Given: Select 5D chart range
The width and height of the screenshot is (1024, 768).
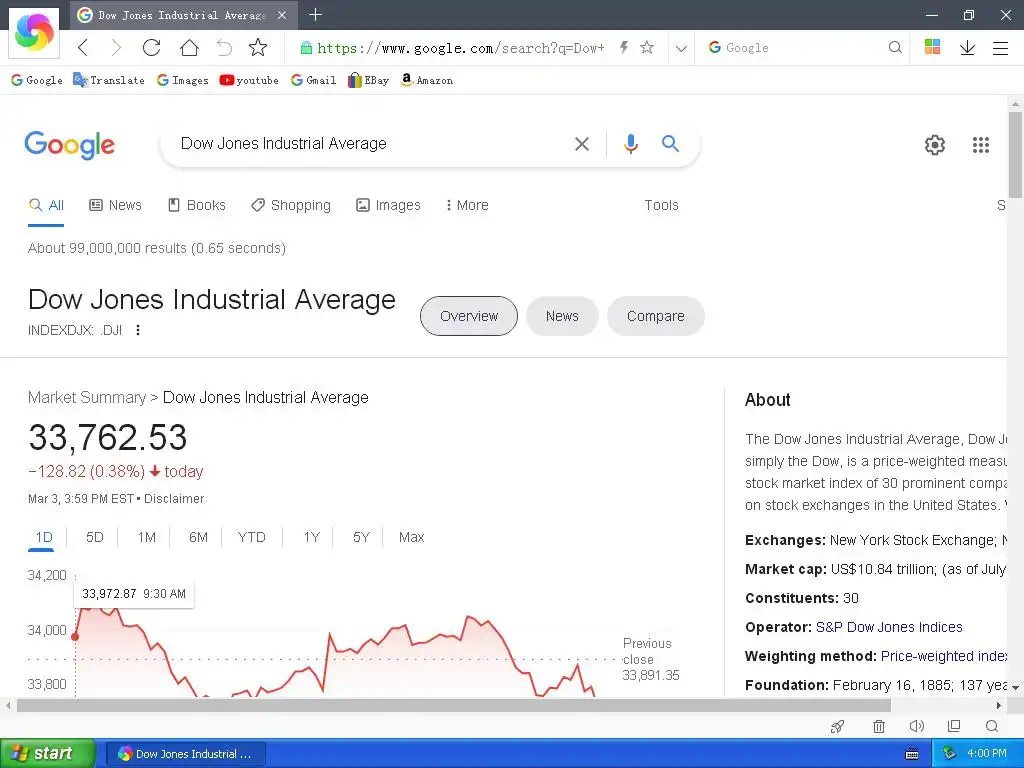Looking at the screenshot, I should (95, 537).
